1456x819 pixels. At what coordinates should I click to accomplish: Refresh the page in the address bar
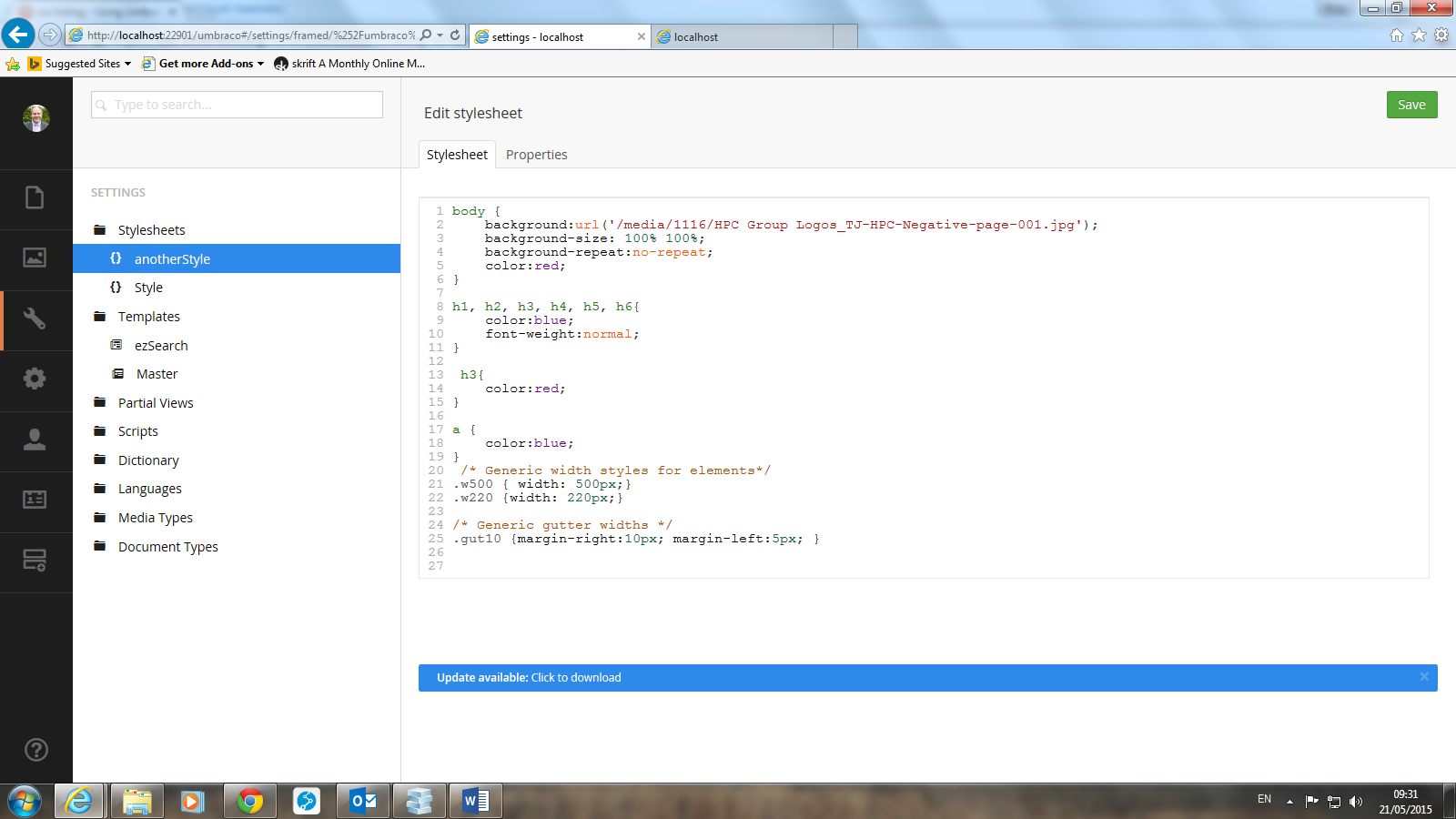(x=455, y=35)
